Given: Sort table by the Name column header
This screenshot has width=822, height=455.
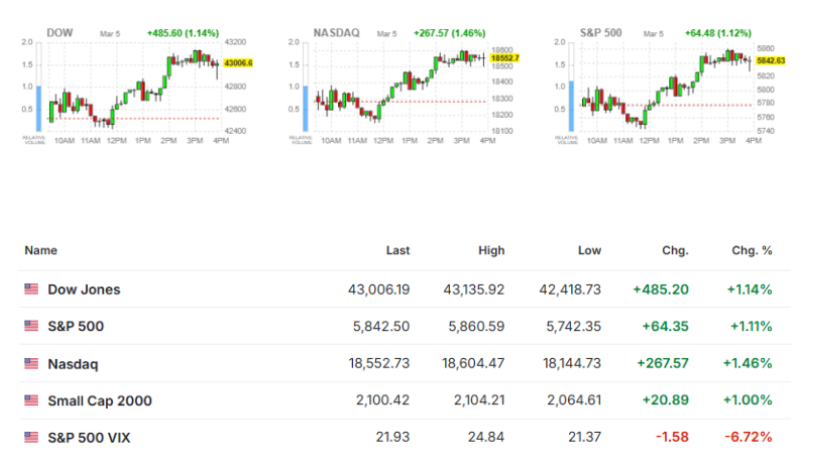Looking at the screenshot, I should tap(41, 250).
